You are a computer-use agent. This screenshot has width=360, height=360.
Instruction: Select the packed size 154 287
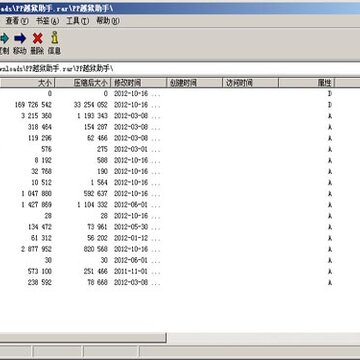96,127
